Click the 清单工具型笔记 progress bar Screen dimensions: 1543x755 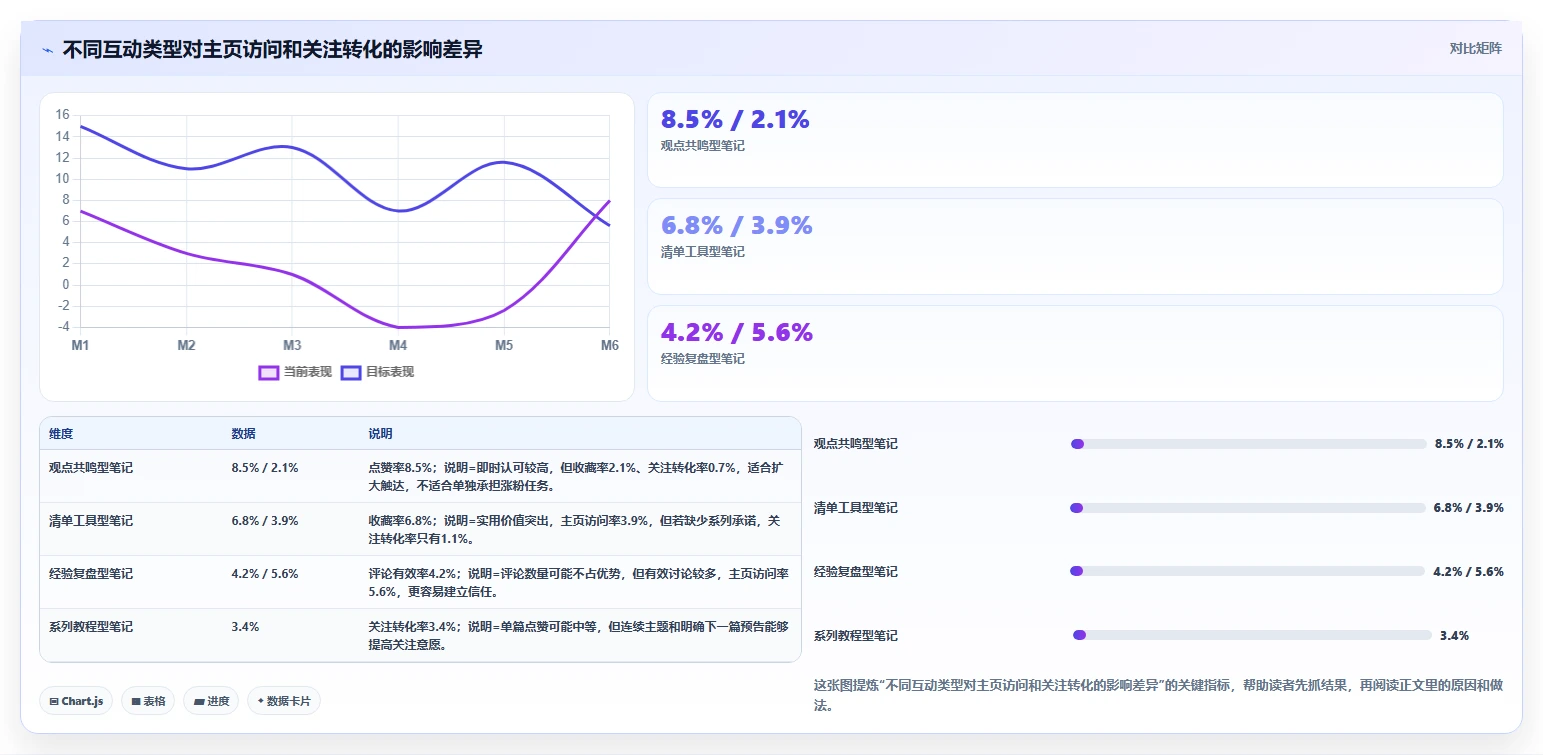tap(1248, 508)
